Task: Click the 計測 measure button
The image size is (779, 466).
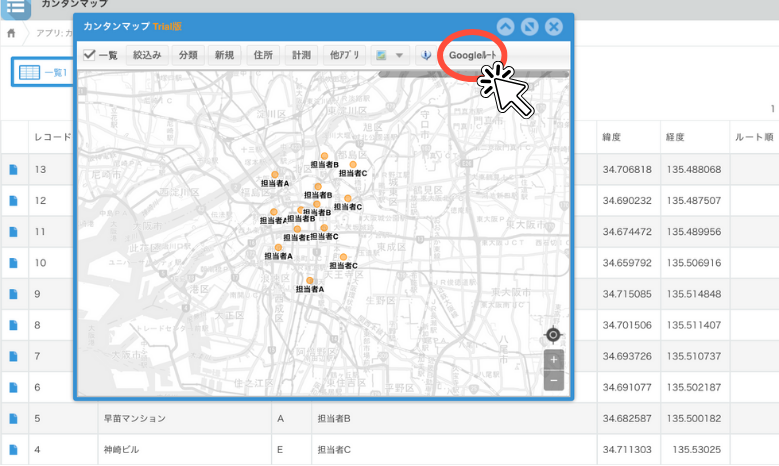Action: pyautogui.click(x=300, y=55)
